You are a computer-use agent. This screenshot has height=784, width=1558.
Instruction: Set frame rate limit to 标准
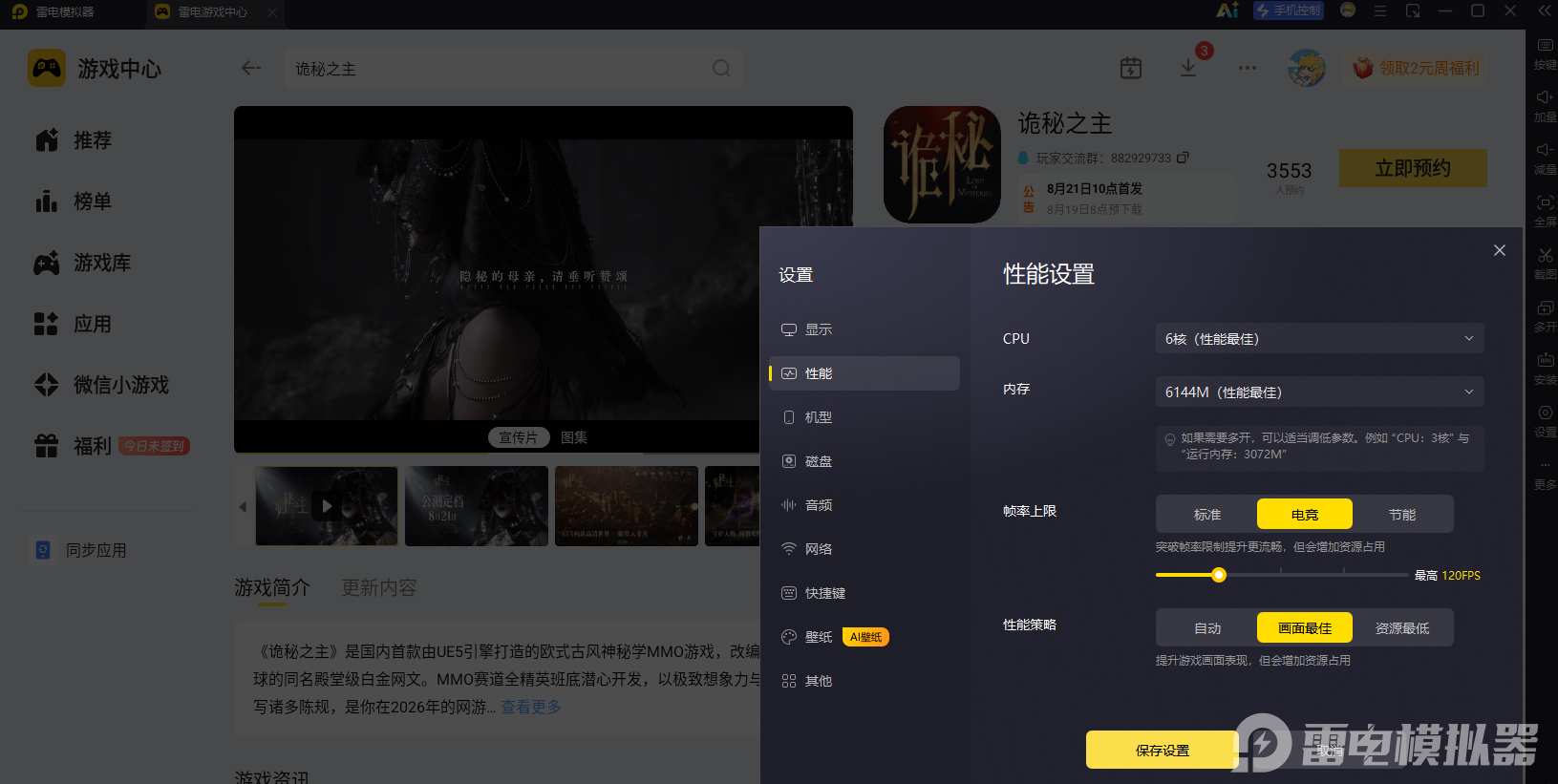[x=1207, y=515]
